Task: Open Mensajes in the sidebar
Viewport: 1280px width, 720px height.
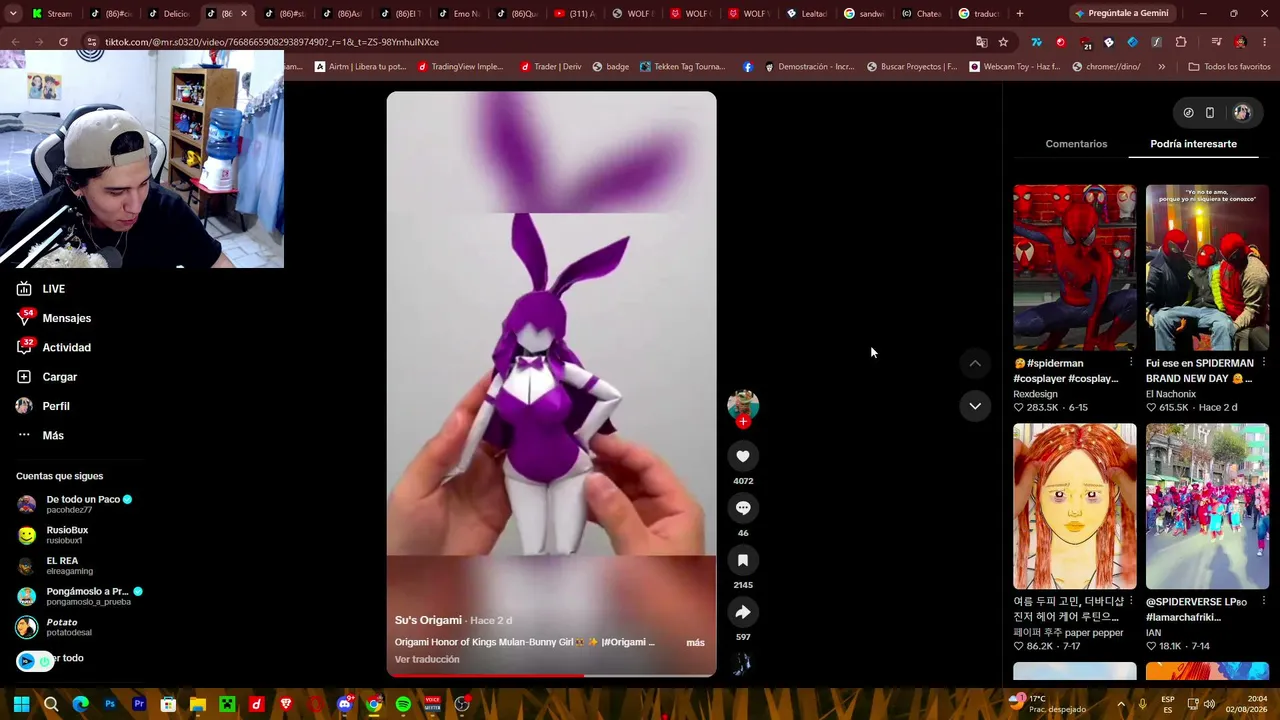Action: coord(54,318)
